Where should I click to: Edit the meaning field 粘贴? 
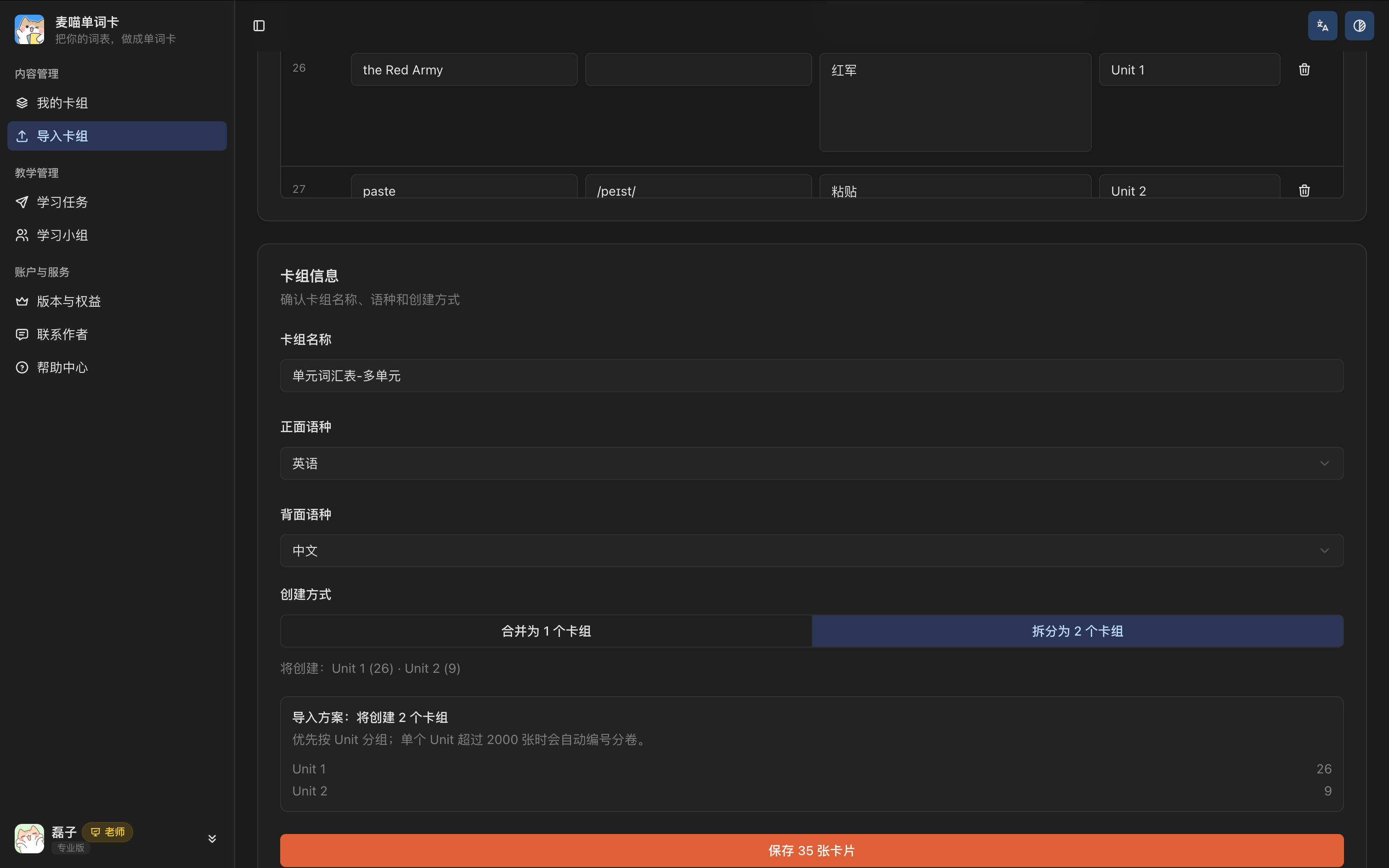pos(955,187)
